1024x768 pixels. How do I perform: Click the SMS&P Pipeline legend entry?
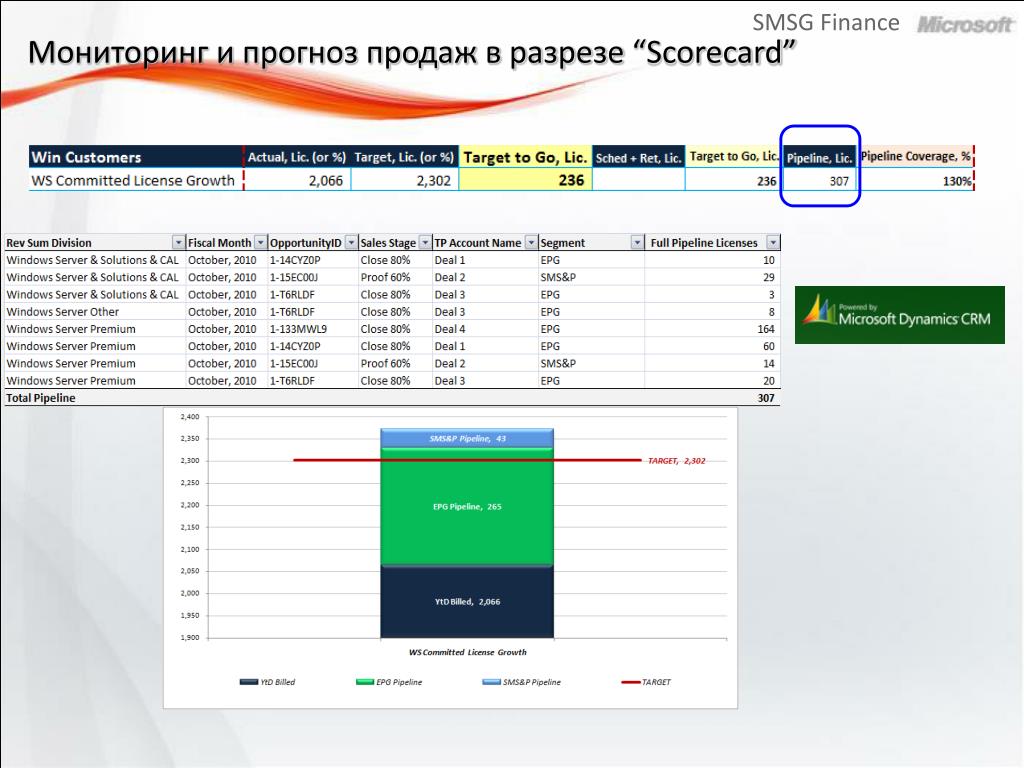(521, 682)
